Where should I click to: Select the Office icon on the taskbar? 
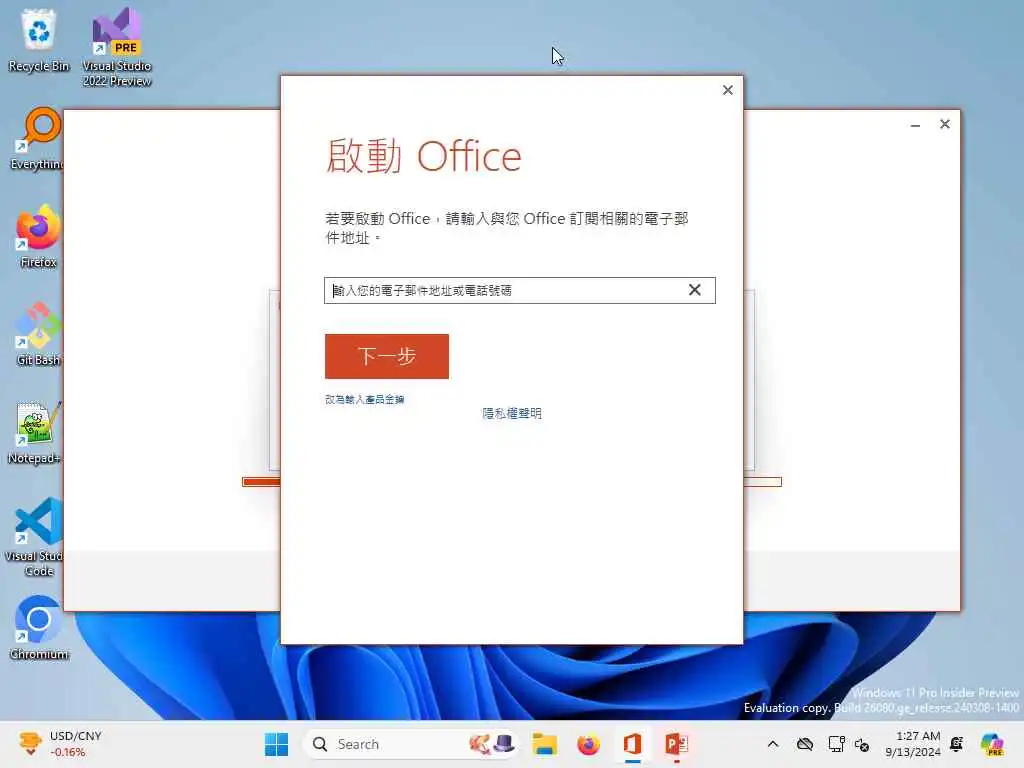[632, 744]
